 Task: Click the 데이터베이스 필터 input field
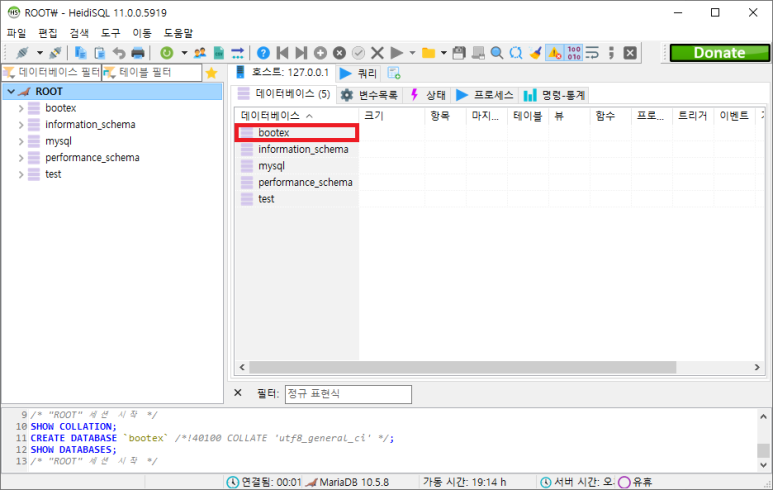click(52, 72)
